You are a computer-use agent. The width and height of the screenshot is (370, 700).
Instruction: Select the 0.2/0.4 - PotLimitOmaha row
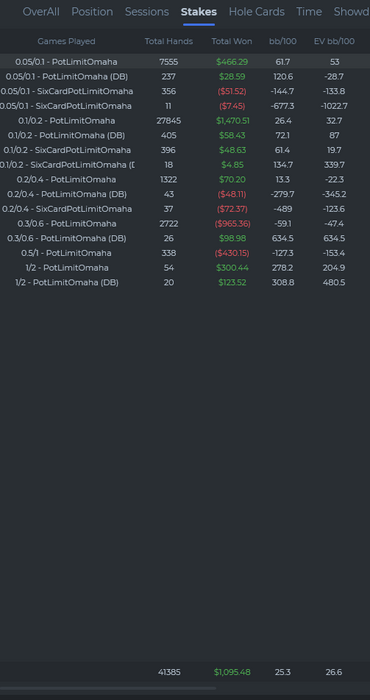pos(185,180)
